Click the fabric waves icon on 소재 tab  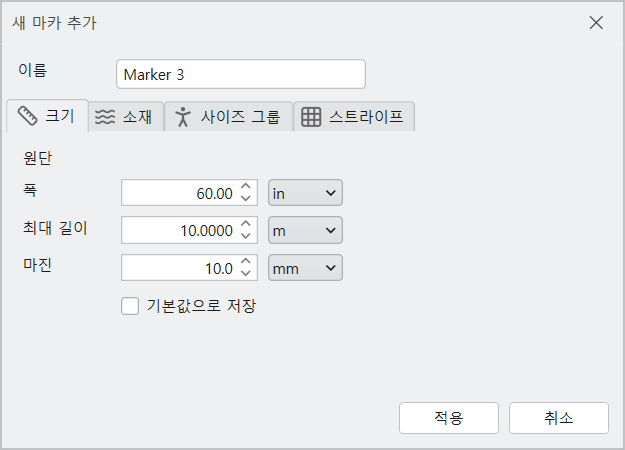105,117
